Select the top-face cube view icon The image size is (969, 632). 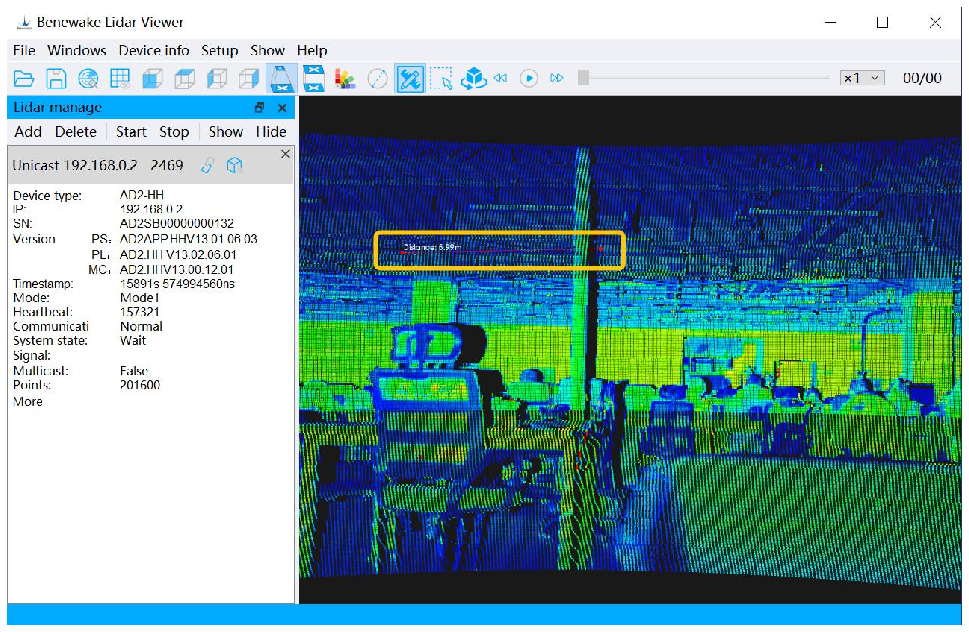(184, 78)
